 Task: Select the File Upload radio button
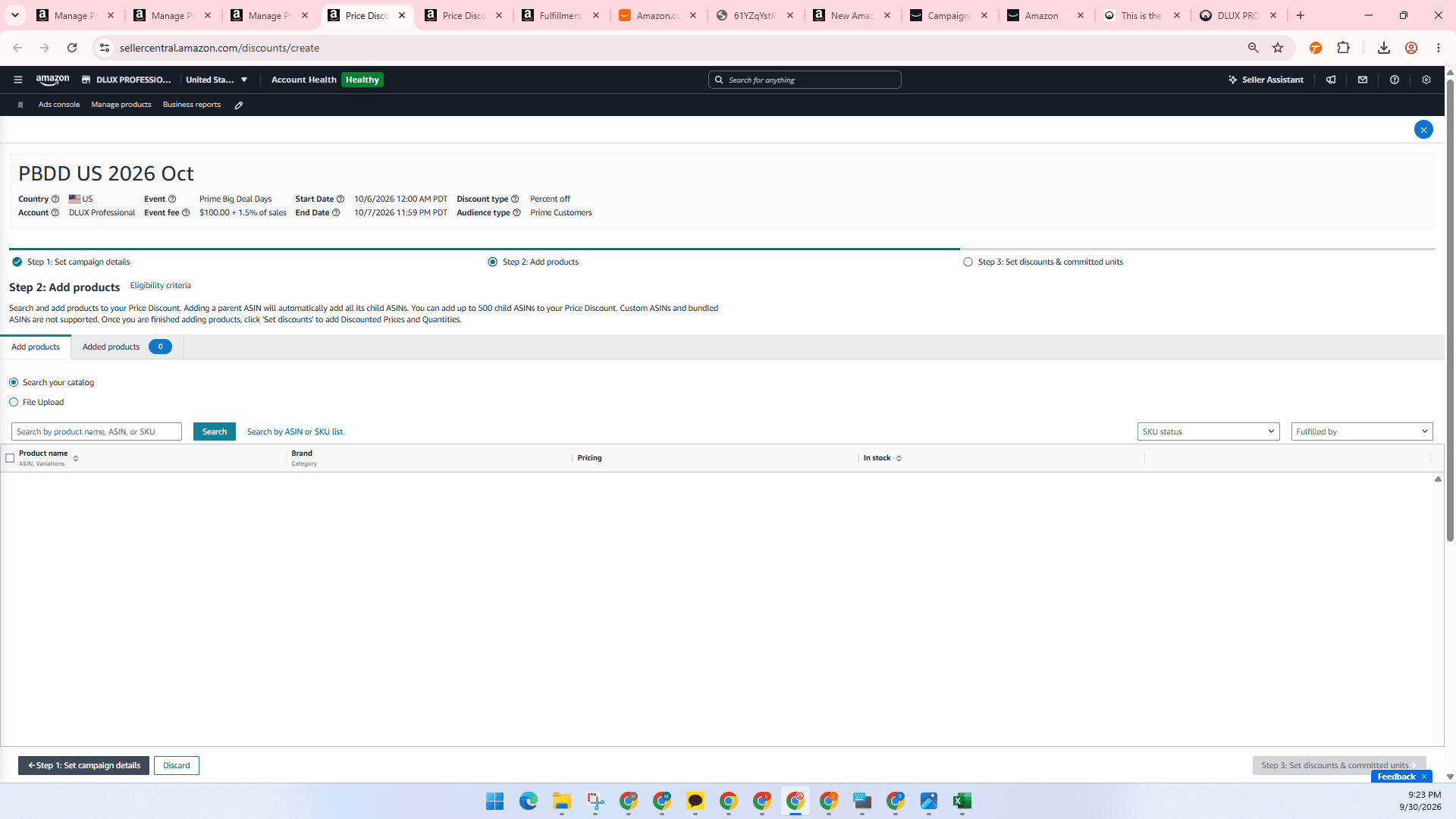click(x=14, y=403)
